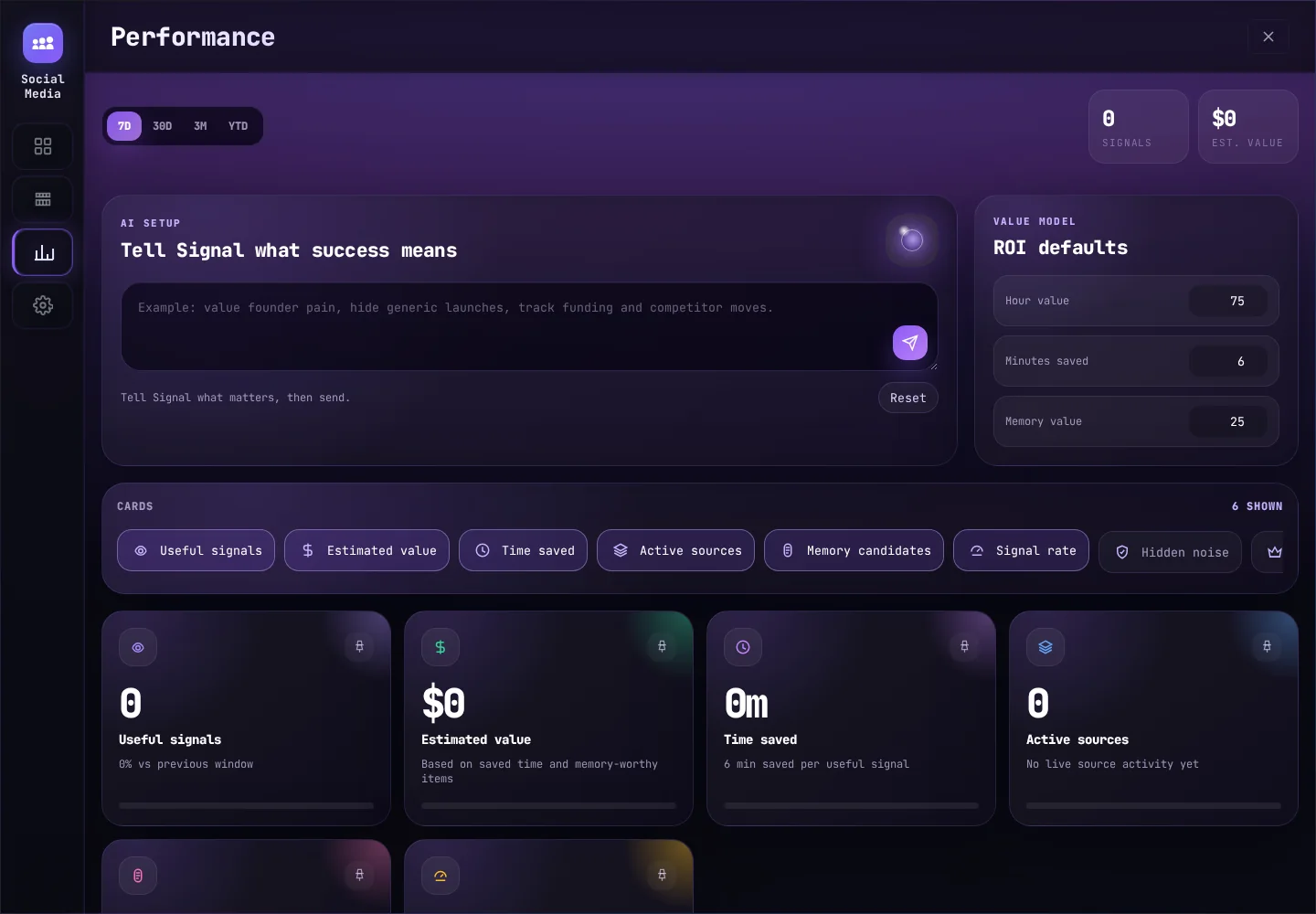
Task: Toggle the Time saved card chip
Action: tap(523, 550)
